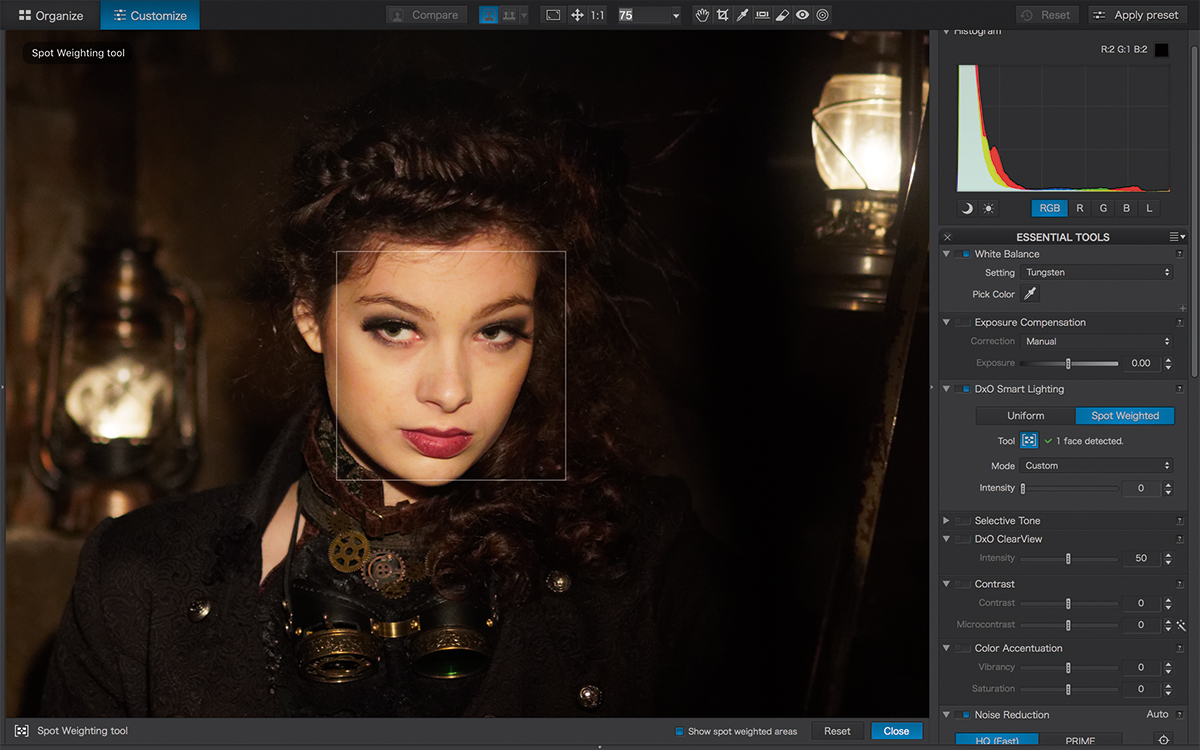Click Reset in the Spot Weighting bar

coord(838,731)
